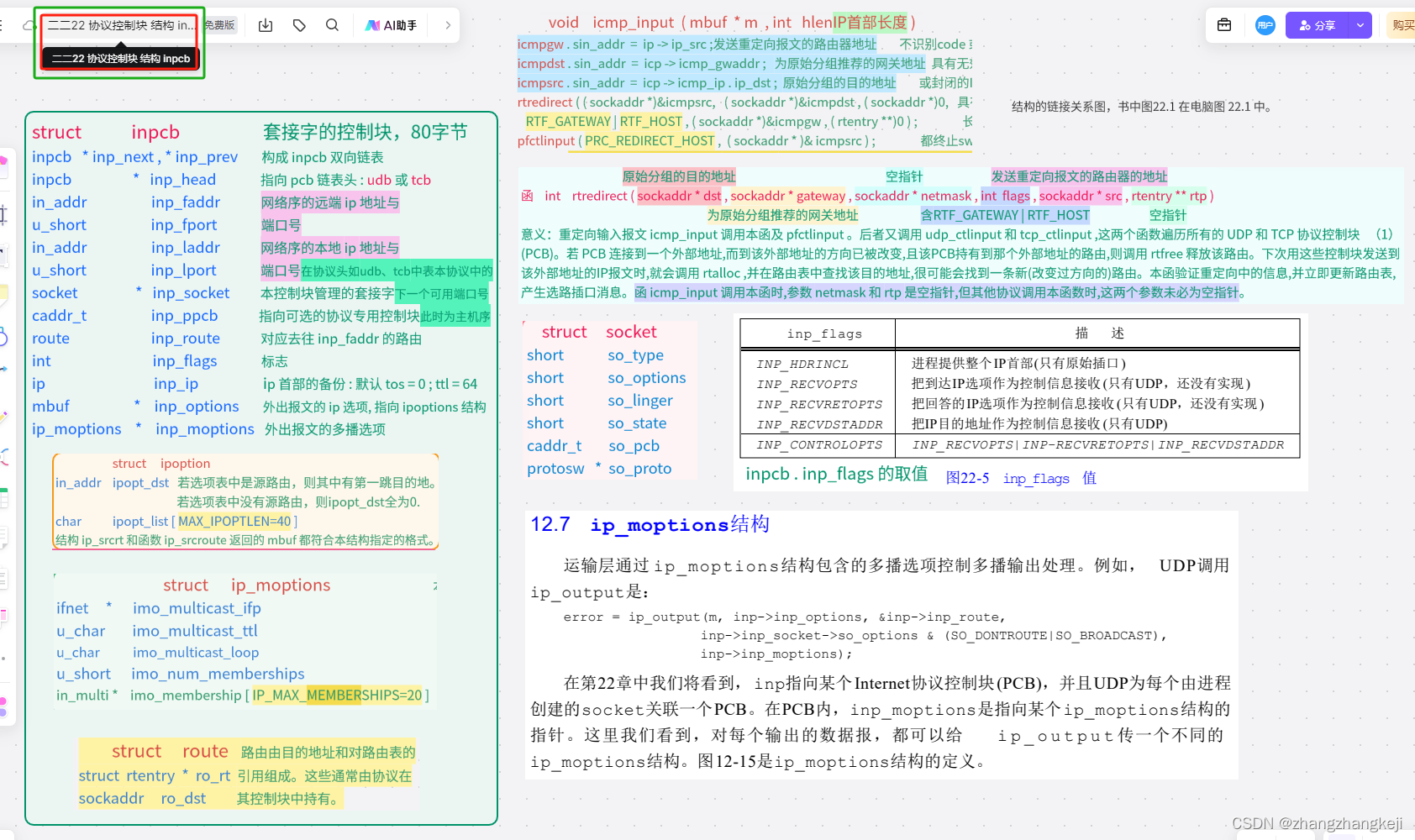Open the dropdown arrow beside 分享
The image size is (1415, 840).
coord(1360,25)
